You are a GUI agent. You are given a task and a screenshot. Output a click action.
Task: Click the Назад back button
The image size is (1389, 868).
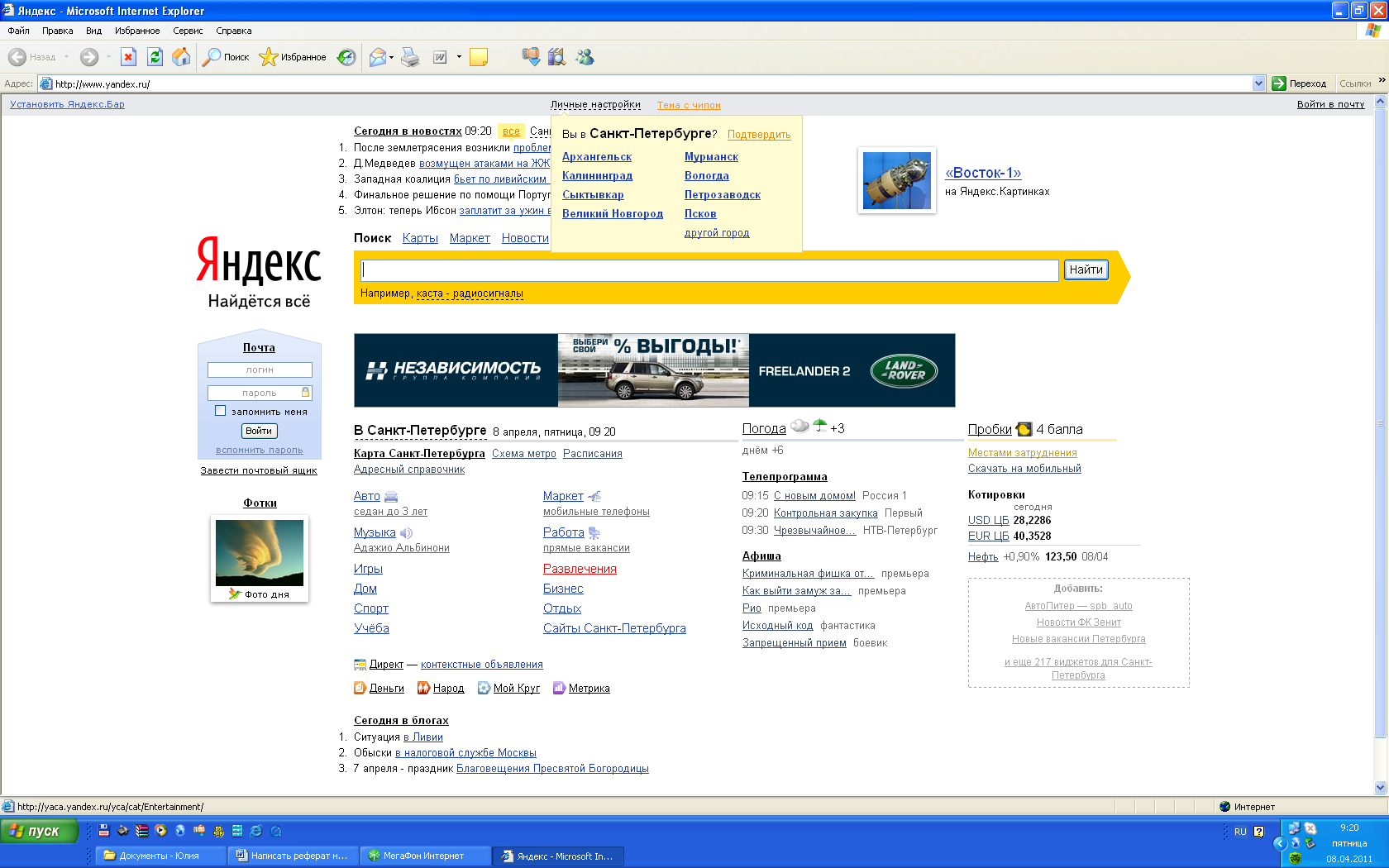33,57
